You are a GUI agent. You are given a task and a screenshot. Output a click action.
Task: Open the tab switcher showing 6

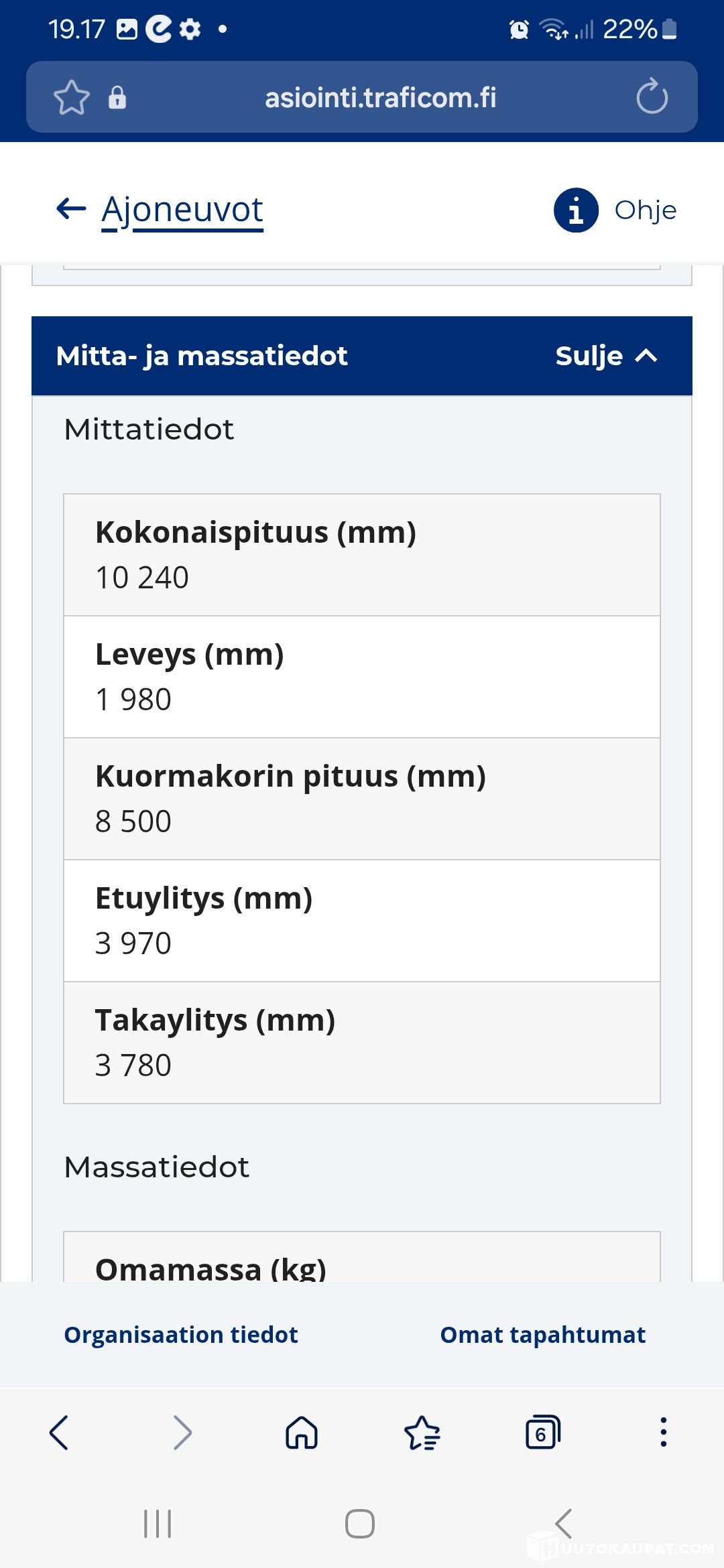coord(542,1433)
